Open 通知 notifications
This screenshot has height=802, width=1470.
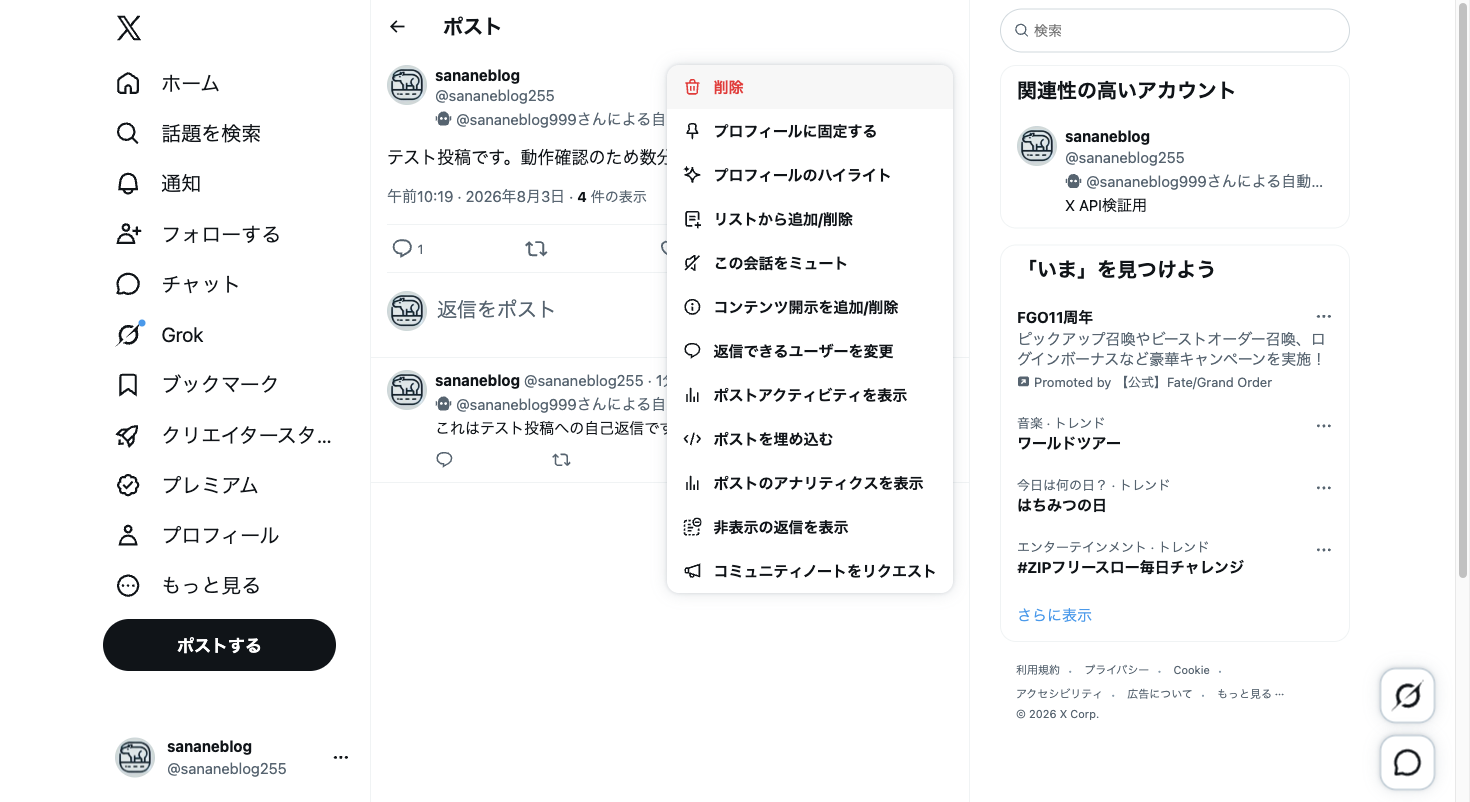(159, 183)
